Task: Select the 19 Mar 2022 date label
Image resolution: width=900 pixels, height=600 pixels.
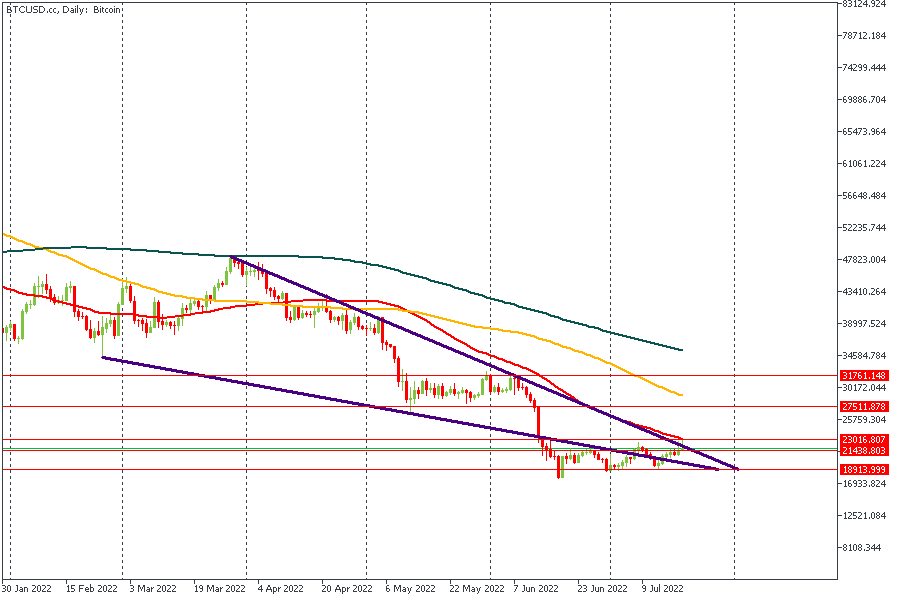Action: click(x=219, y=589)
